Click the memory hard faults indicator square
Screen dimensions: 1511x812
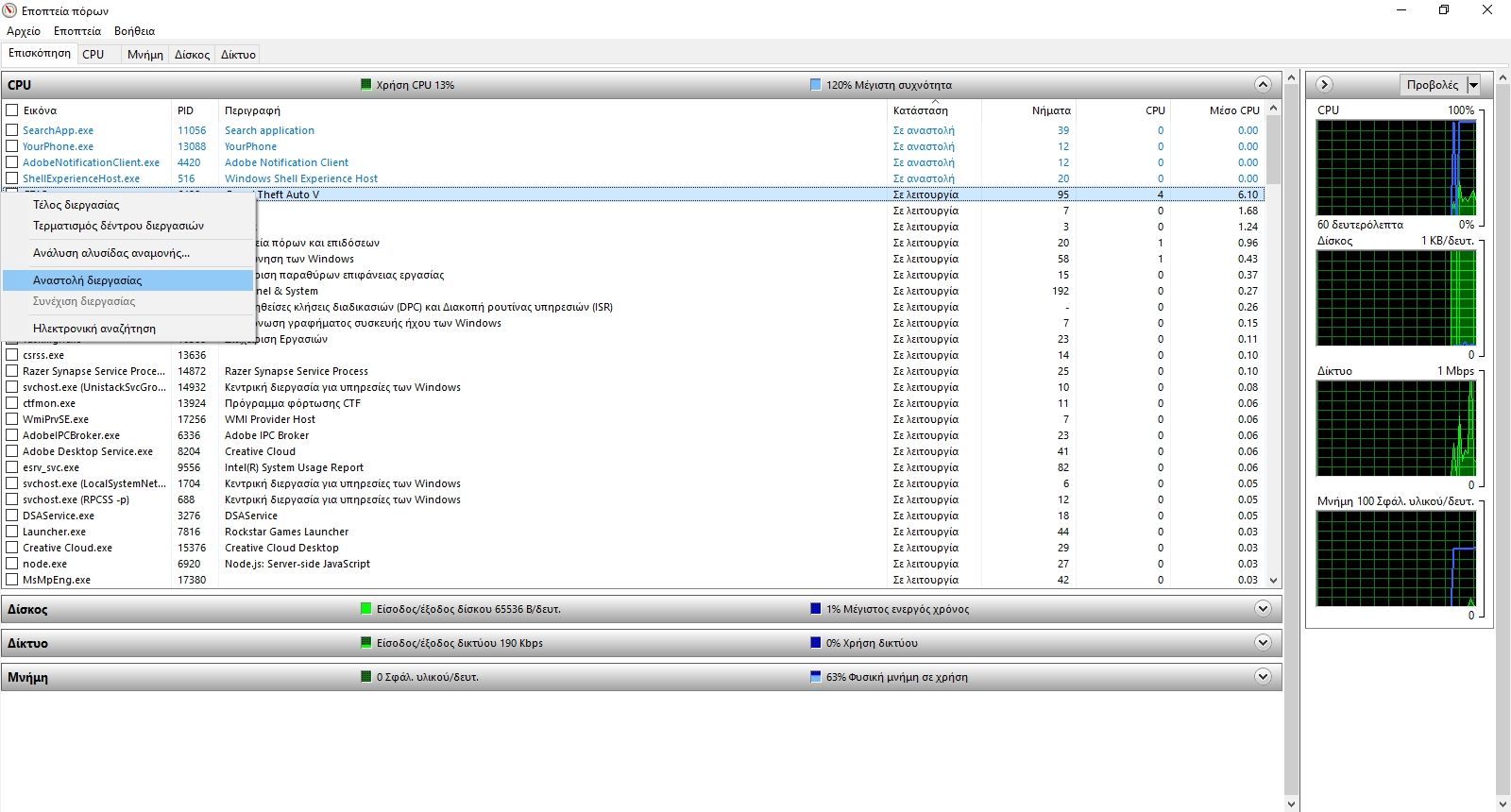point(366,677)
